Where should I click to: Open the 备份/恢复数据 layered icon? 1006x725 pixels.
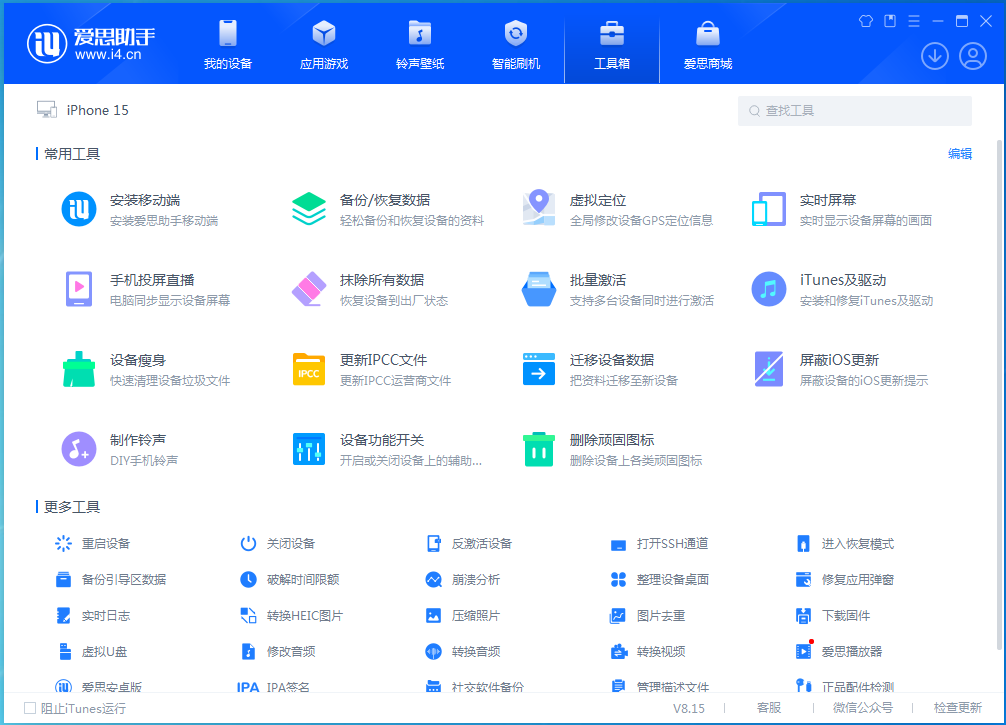pyautogui.click(x=309, y=209)
